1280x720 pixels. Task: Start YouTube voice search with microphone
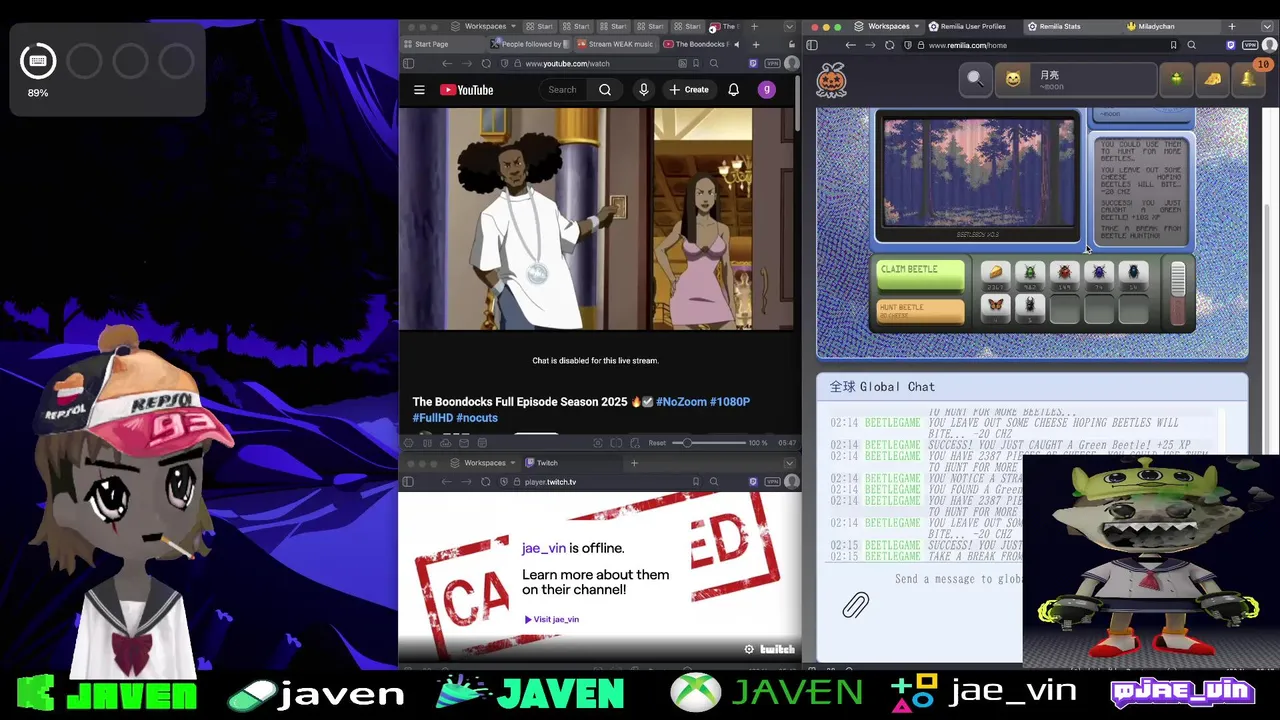(644, 90)
